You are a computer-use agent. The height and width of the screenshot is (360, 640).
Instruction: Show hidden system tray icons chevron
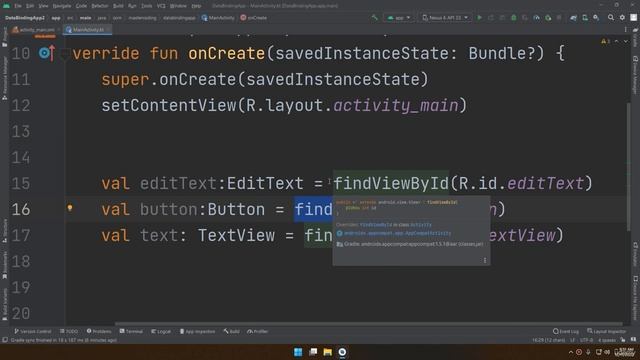[571, 352]
